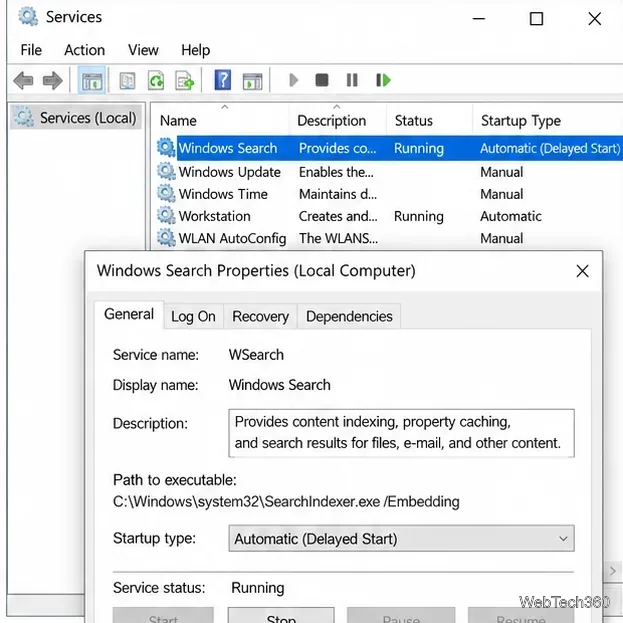Click 'The WLANS...' description text
Screen dimensions: 623x623
(338, 238)
